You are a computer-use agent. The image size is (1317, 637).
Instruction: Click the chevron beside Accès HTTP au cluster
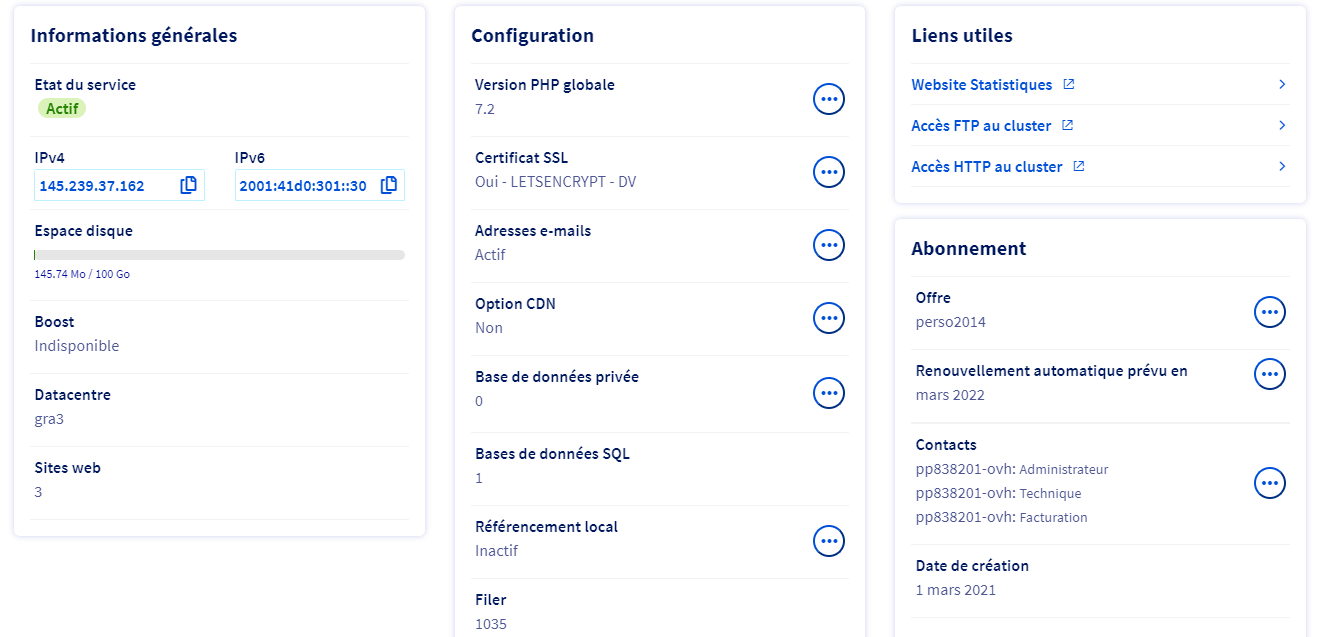pos(1281,167)
